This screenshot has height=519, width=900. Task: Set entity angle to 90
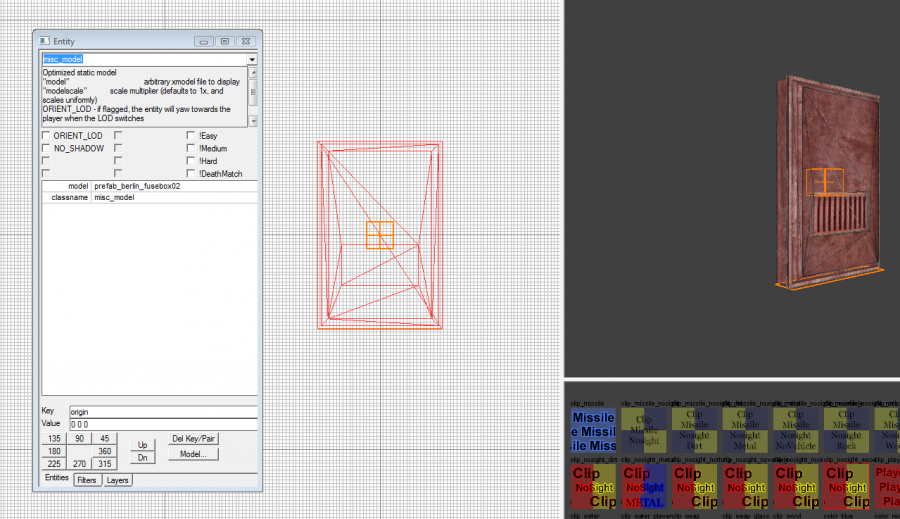click(x=78, y=438)
